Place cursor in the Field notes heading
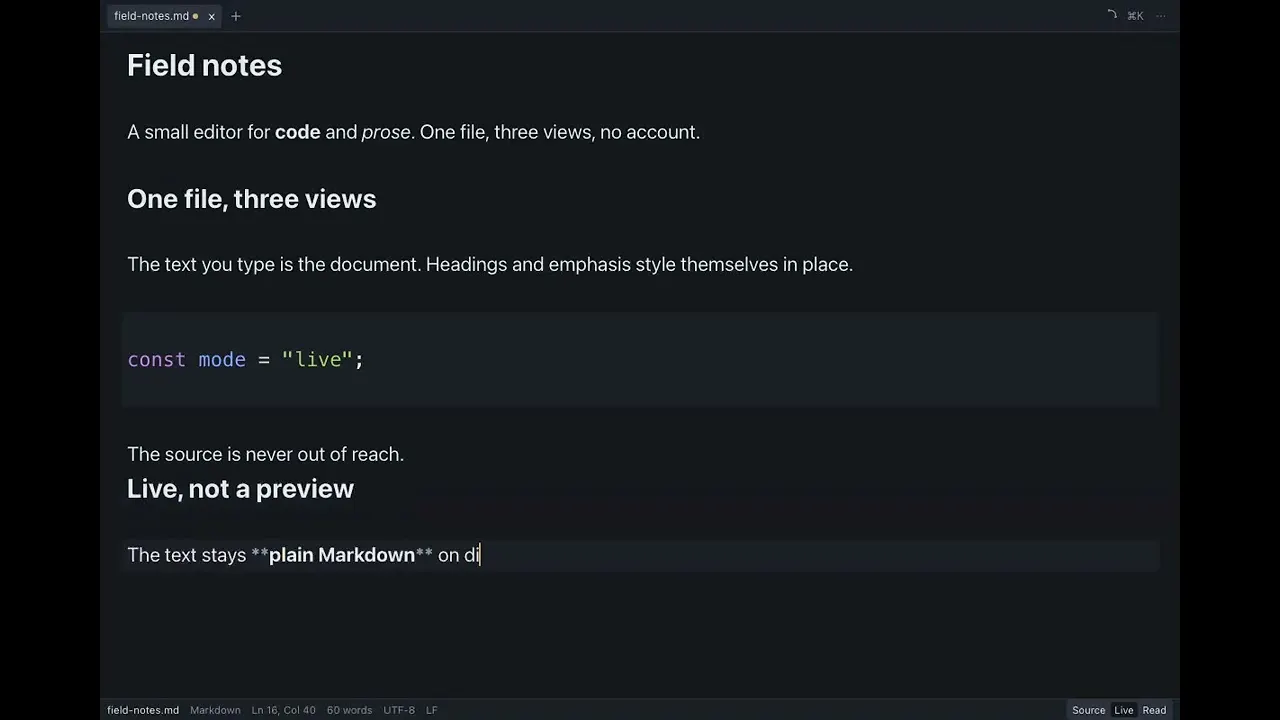This screenshot has width=1280, height=720. 204,66
